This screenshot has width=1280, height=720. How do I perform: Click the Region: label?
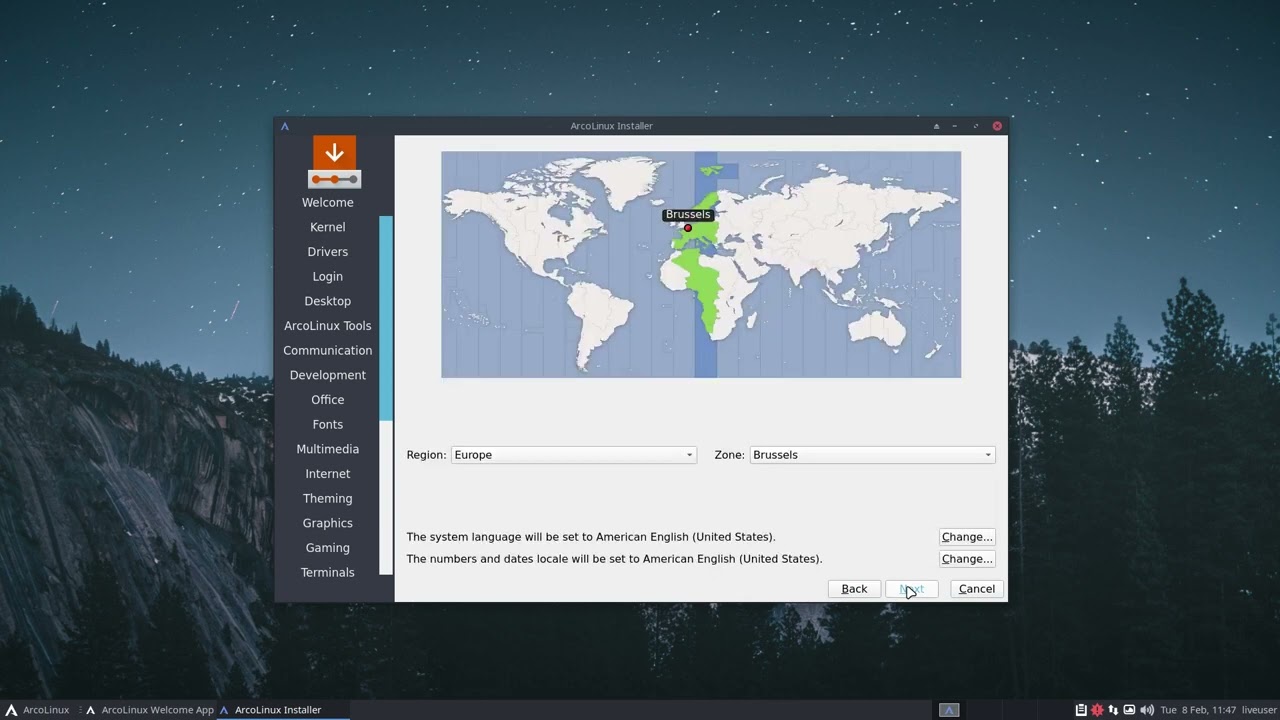[426, 455]
